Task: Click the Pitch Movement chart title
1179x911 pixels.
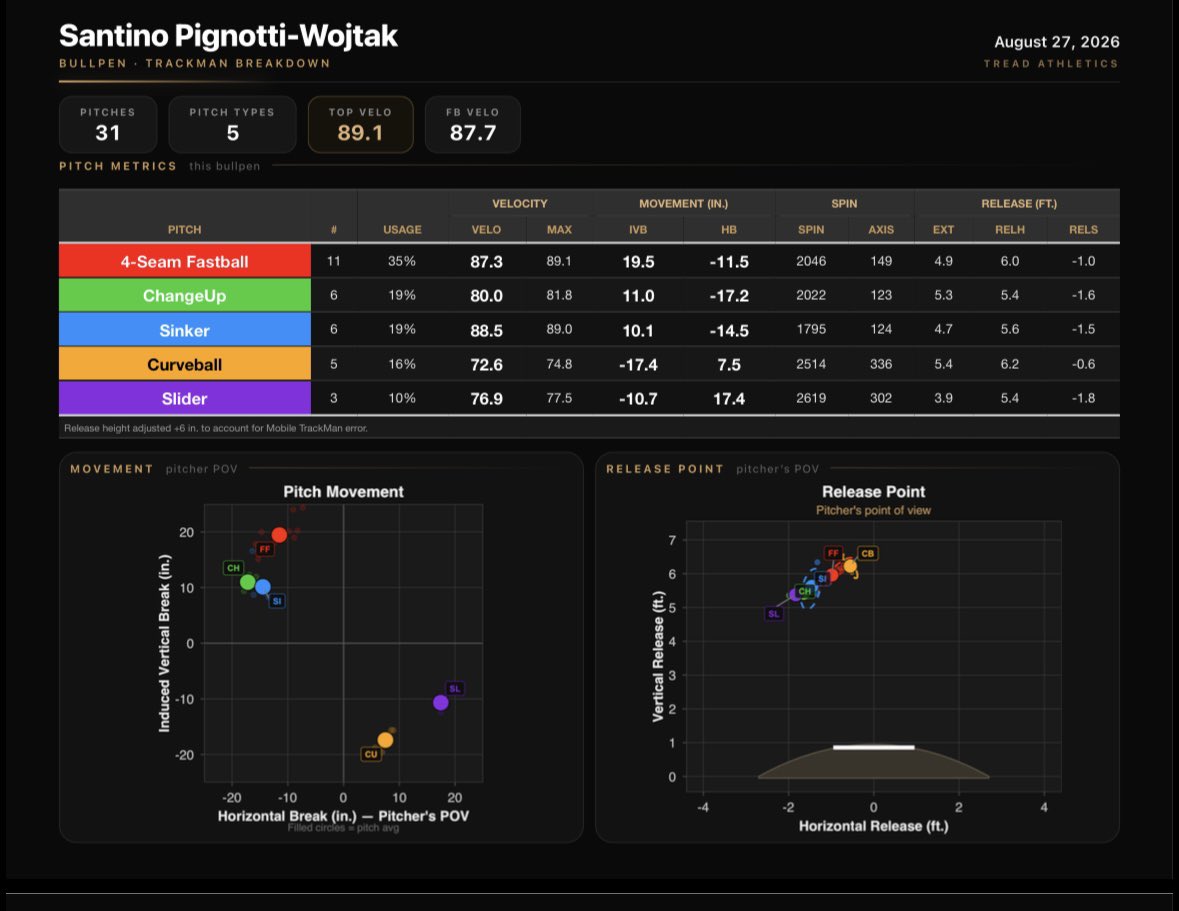Action: pyautogui.click(x=344, y=492)
